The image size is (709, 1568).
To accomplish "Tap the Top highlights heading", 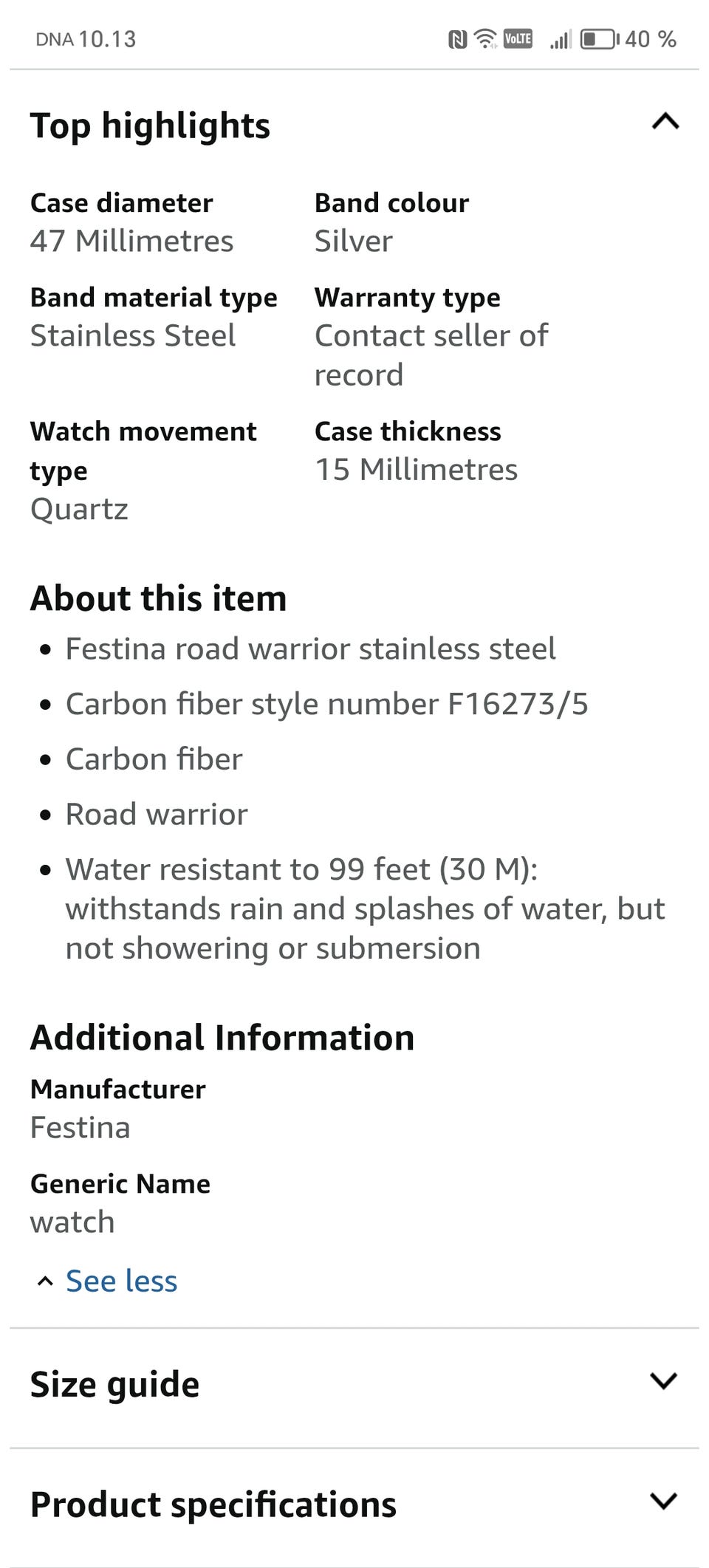I will coord(150,126).
